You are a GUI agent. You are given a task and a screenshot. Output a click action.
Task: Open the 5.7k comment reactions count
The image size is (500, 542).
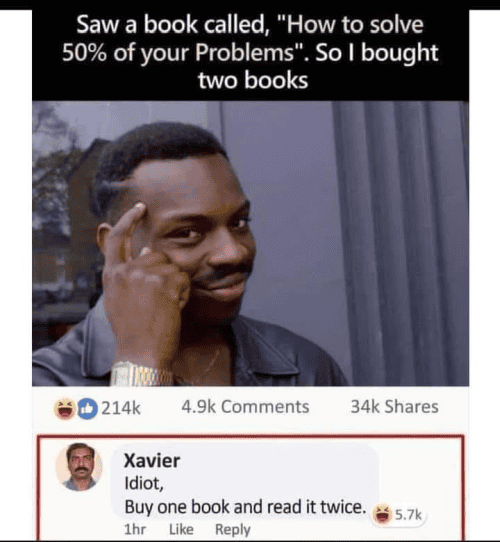click(408, 515)
